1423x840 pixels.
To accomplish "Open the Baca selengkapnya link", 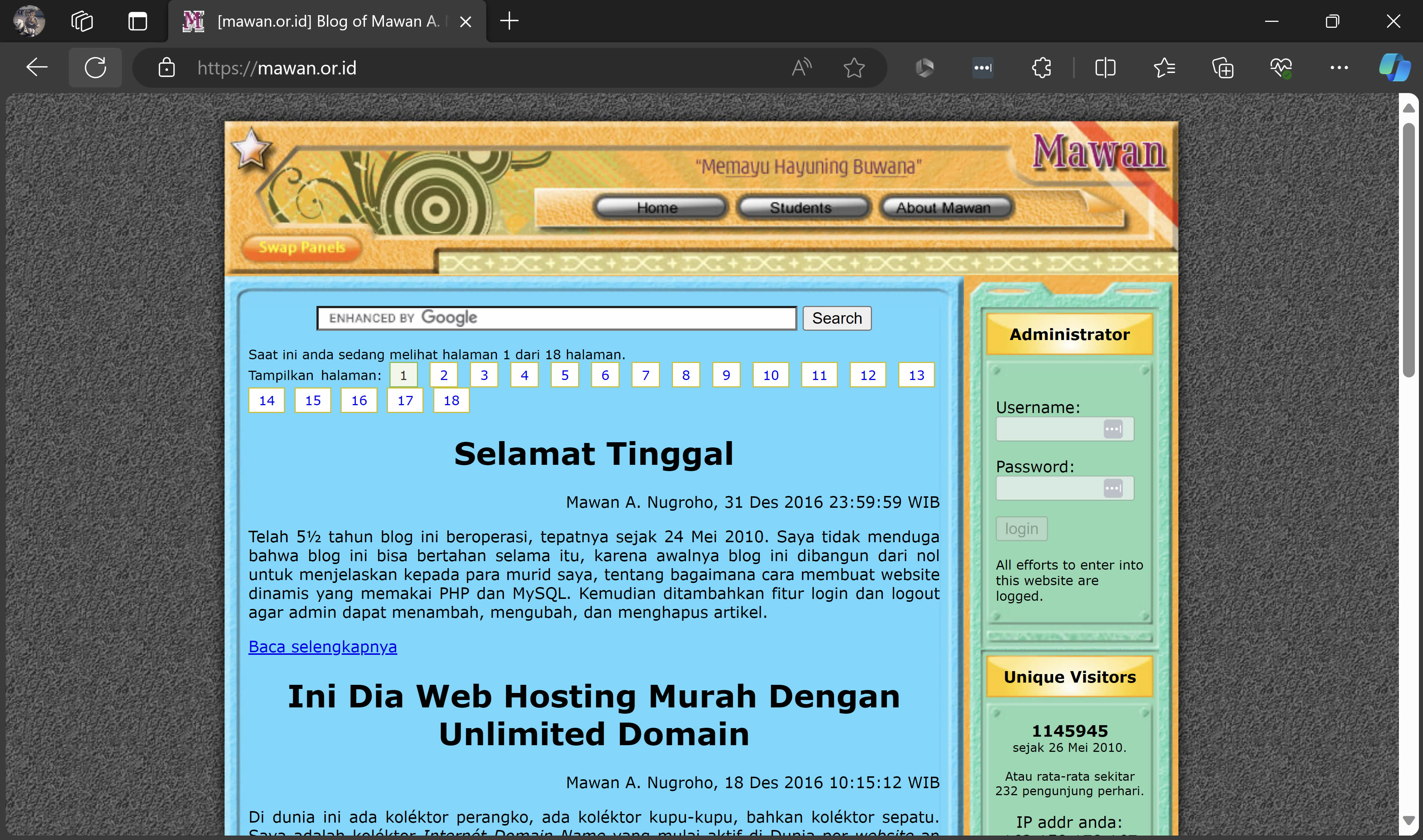I will [323, 646].
